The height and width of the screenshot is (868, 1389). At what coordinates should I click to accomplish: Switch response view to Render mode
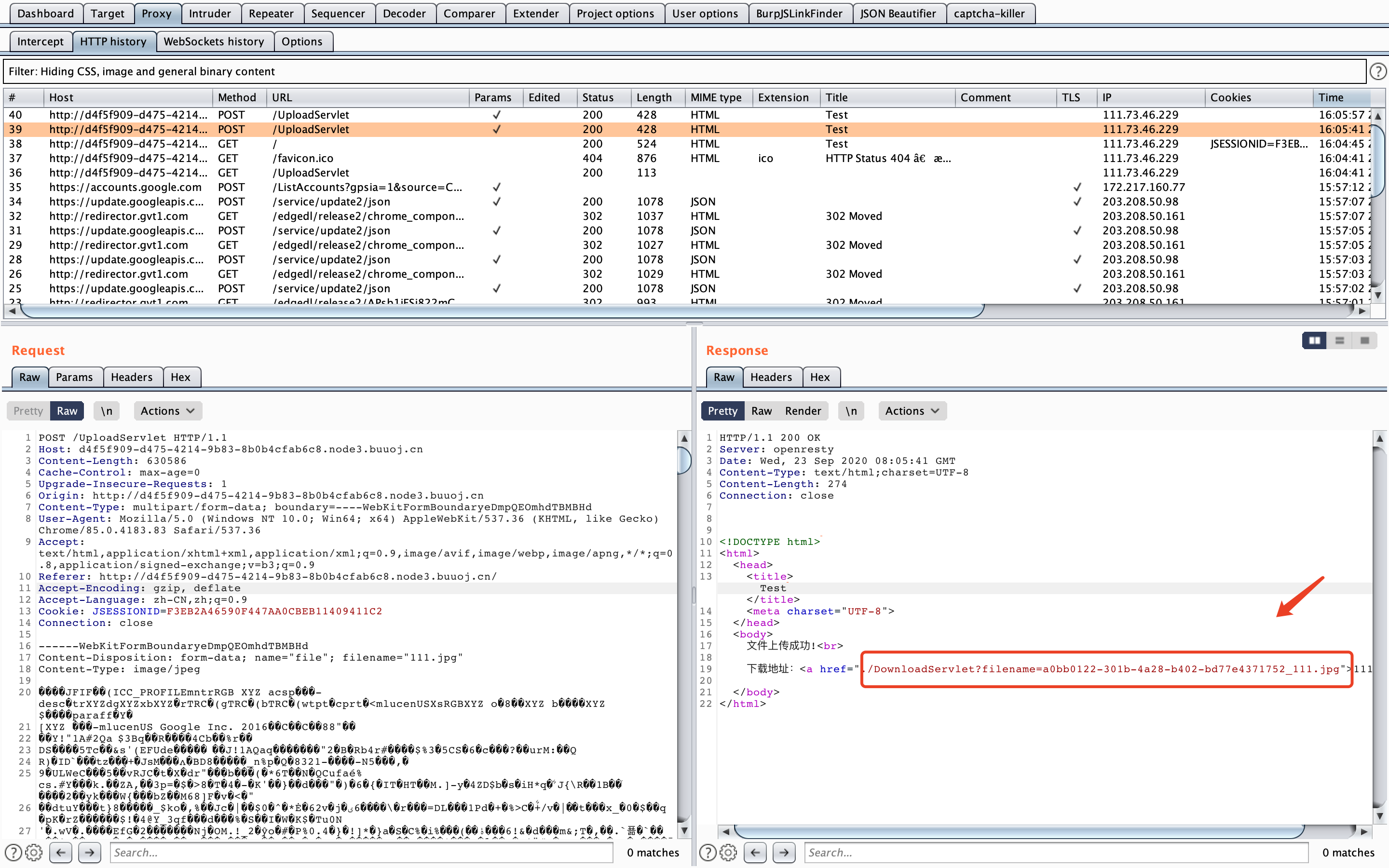[x=803, y=411]
